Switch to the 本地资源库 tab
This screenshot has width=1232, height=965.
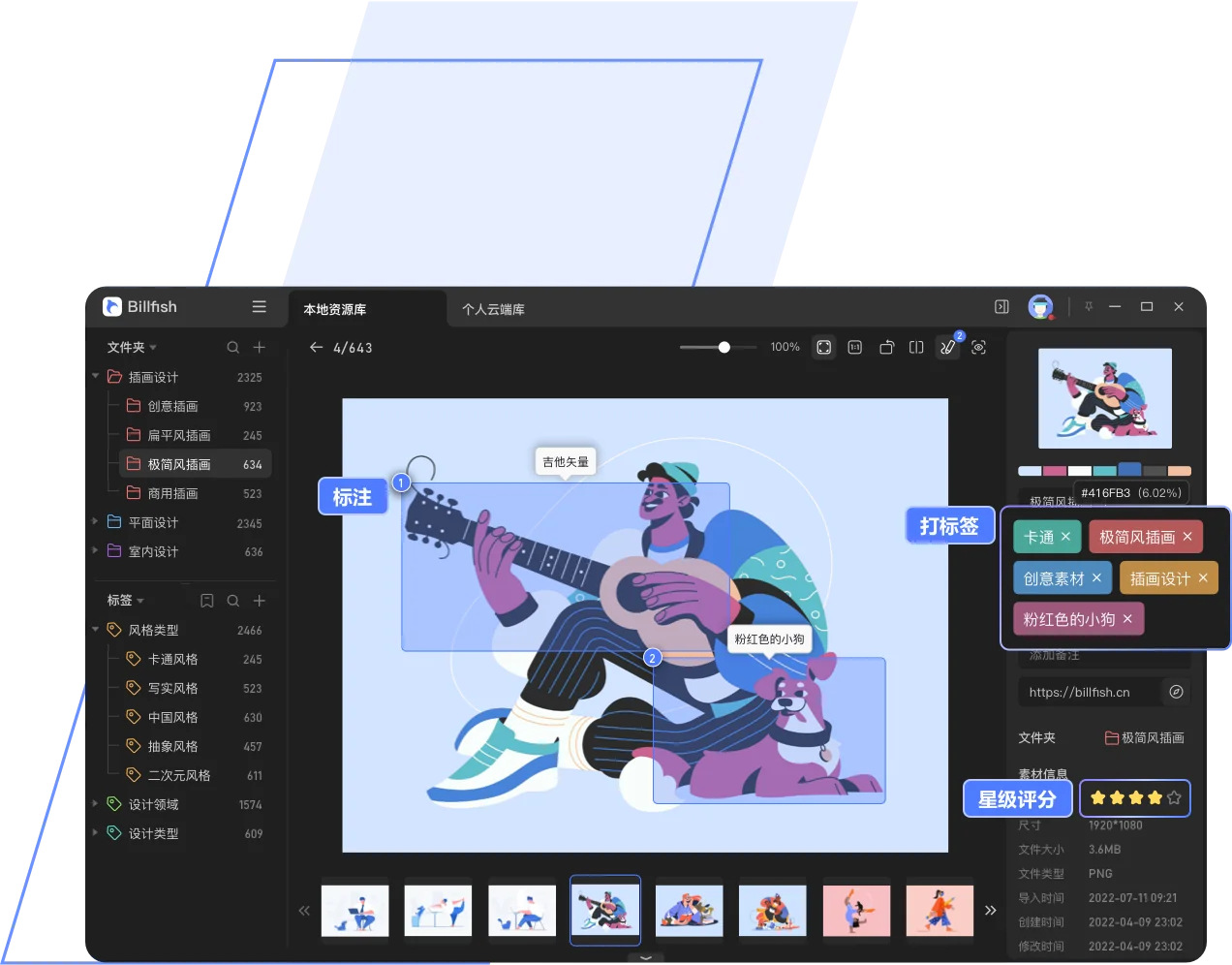pos(335,310)
